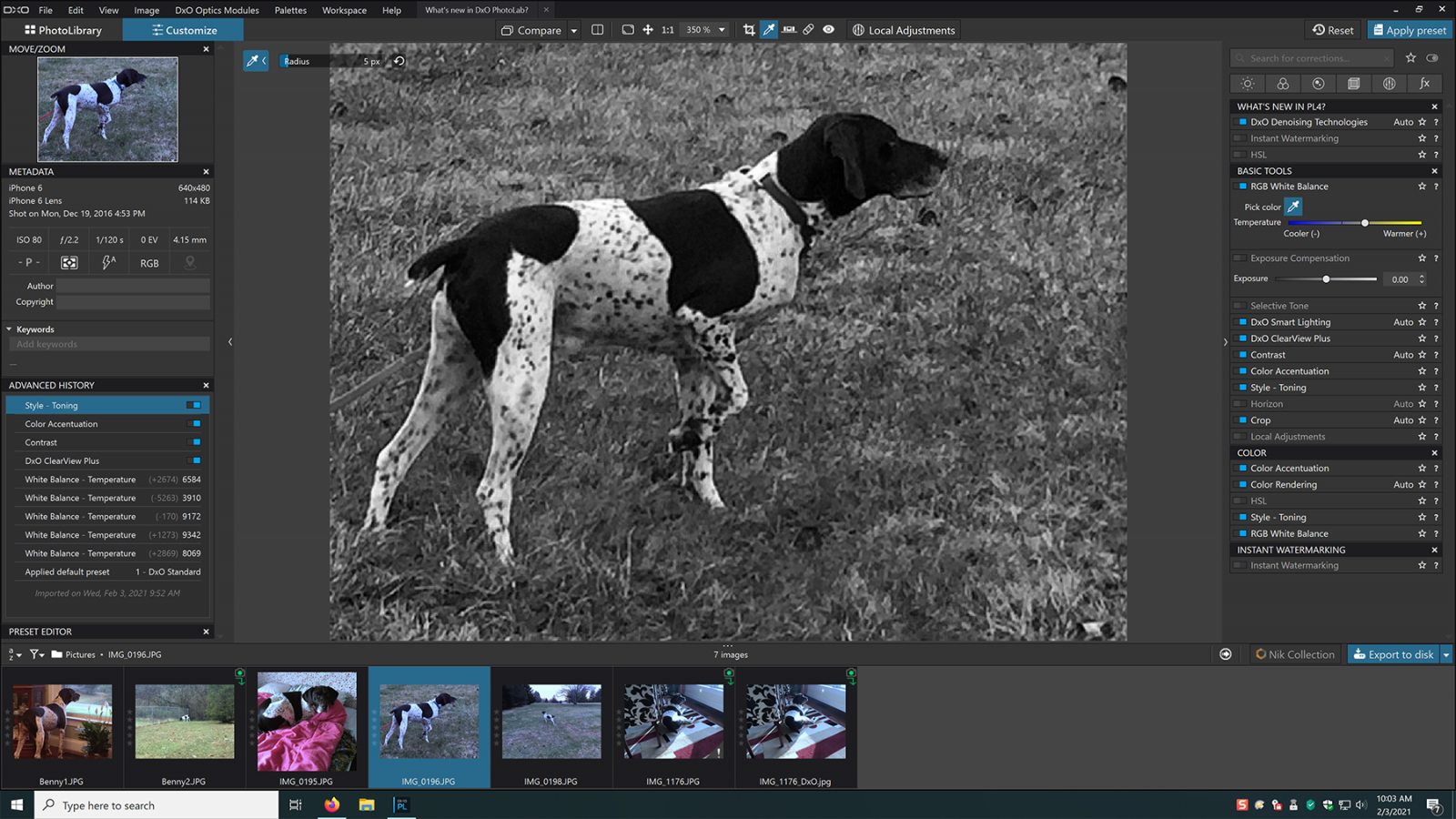
Task: Select the Repair bandage tool
Action: pyautogui.click(x=808, y=30)
